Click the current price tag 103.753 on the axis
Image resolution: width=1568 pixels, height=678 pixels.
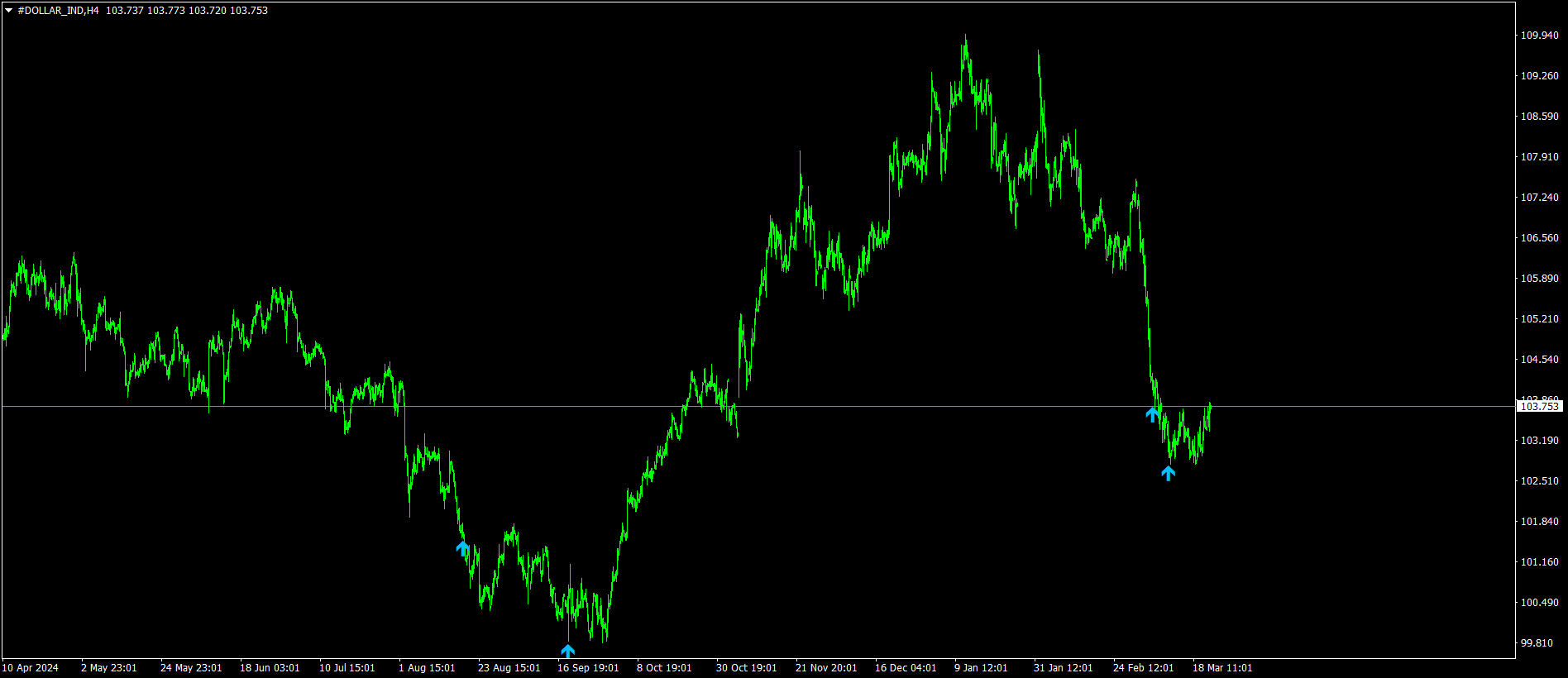click(1539, 406)
